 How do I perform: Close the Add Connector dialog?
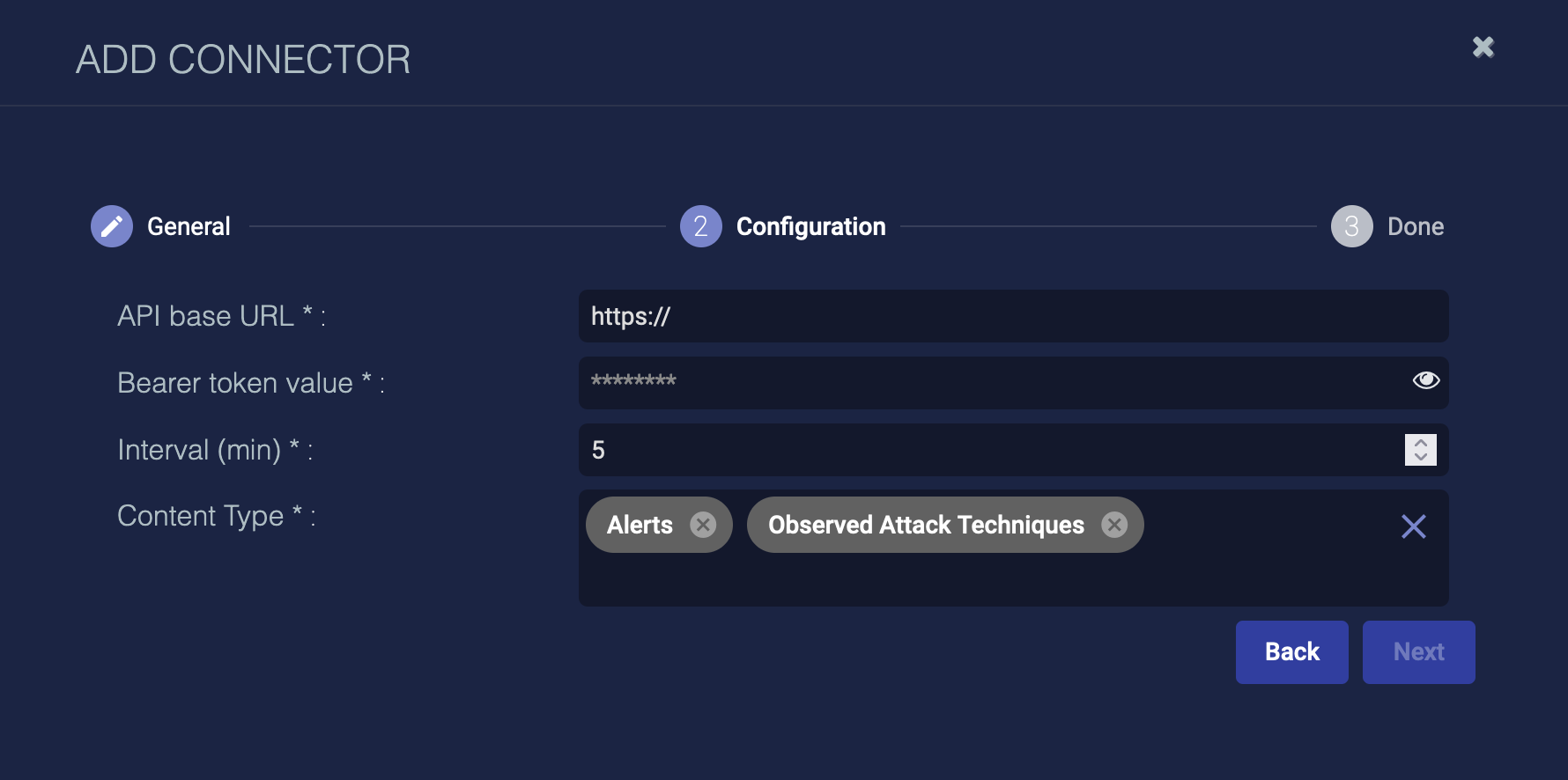pos(1483,48)
